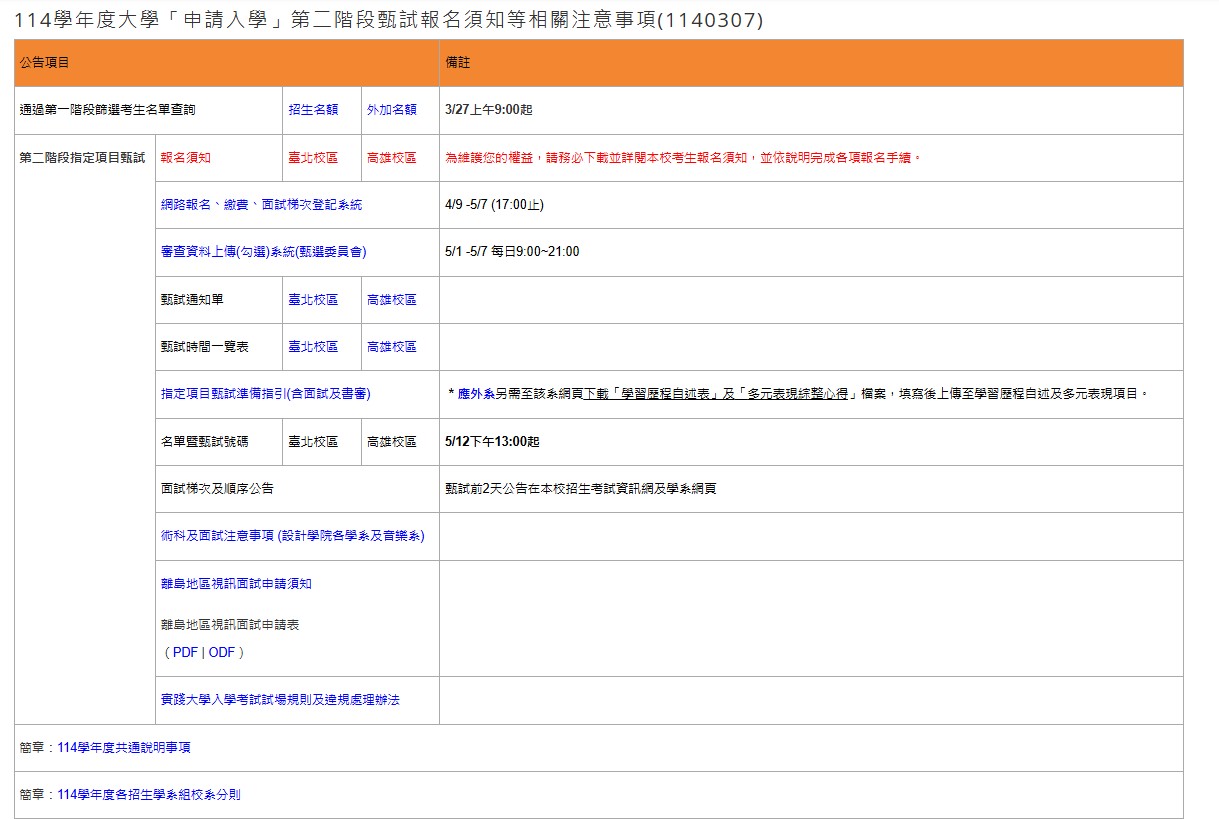Download the ODF application form
This screenshot has width=1219, height=819.
pos(221,652)
